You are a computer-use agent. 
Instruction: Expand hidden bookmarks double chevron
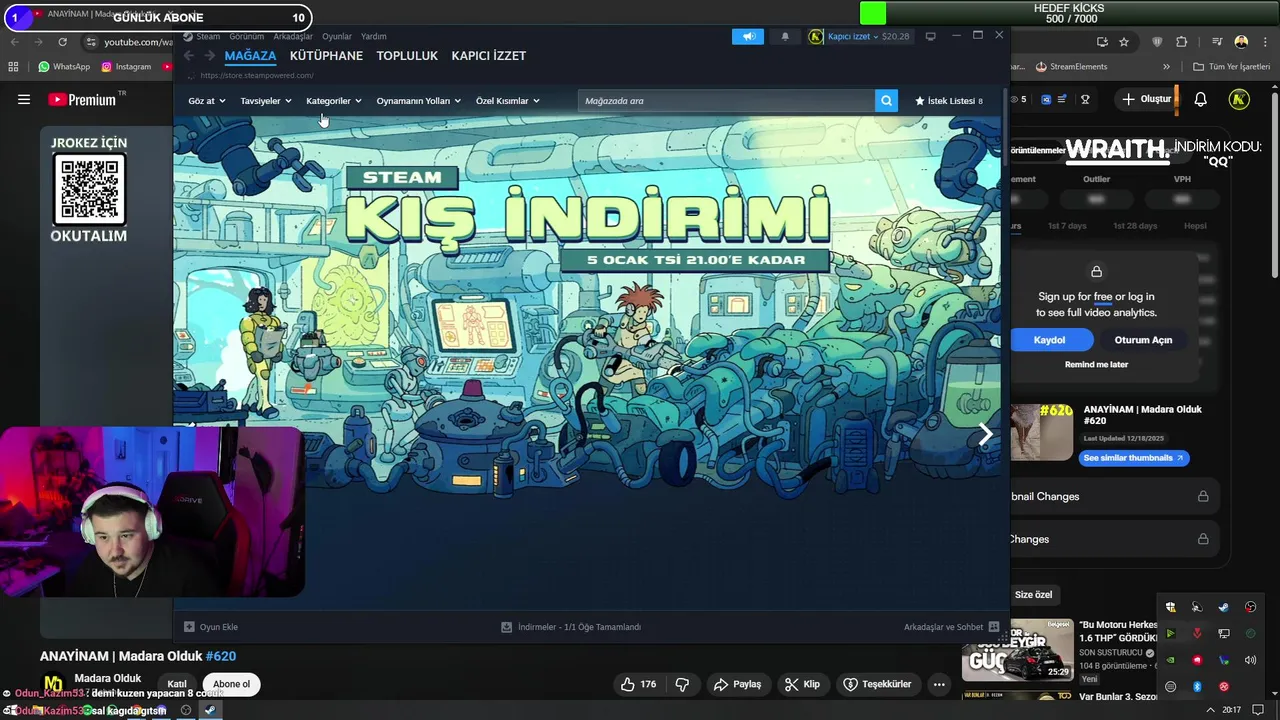coord(1166,67)
